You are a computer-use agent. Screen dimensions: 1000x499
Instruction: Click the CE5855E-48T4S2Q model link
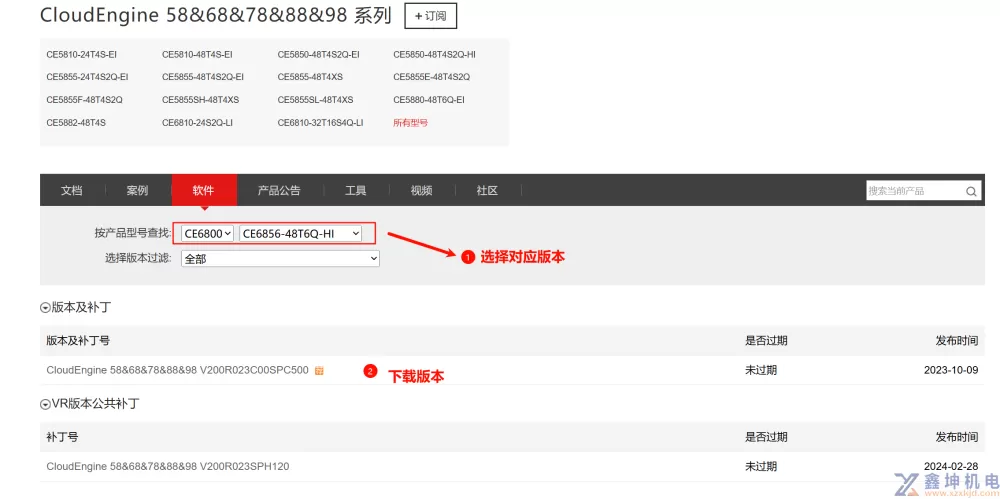pos(431,77)
